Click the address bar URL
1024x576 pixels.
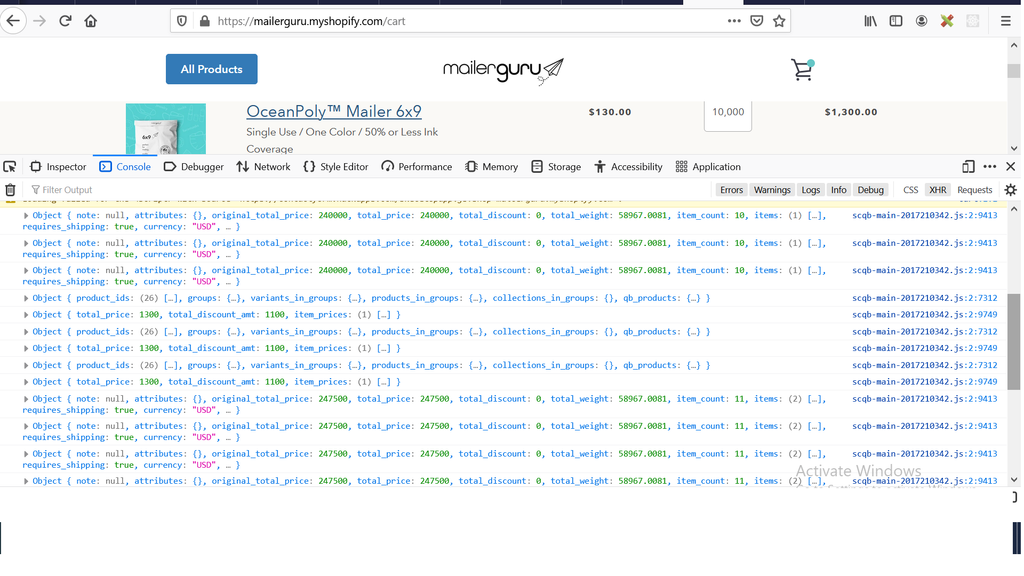(x=311, y=21)
